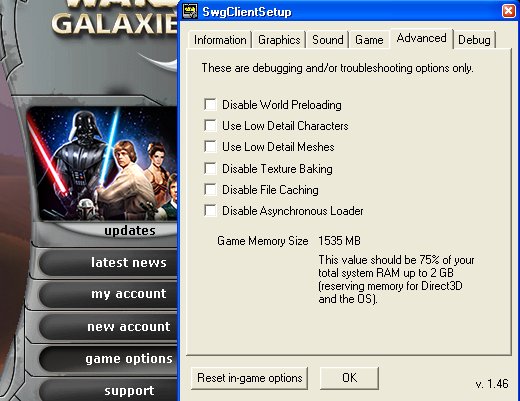Click the Star Wars characters banner image
This screenshot has width=520, height=401.
[x=102, y=163]
